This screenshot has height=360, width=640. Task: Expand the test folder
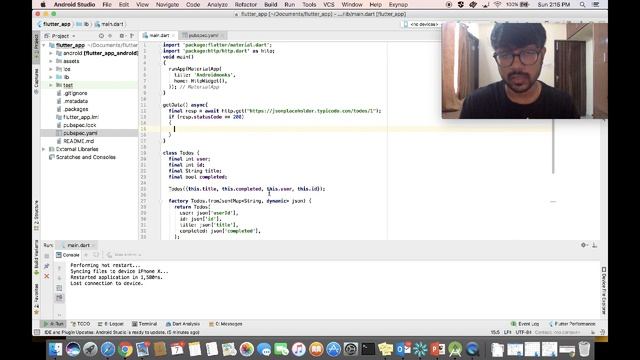[51, 85]
